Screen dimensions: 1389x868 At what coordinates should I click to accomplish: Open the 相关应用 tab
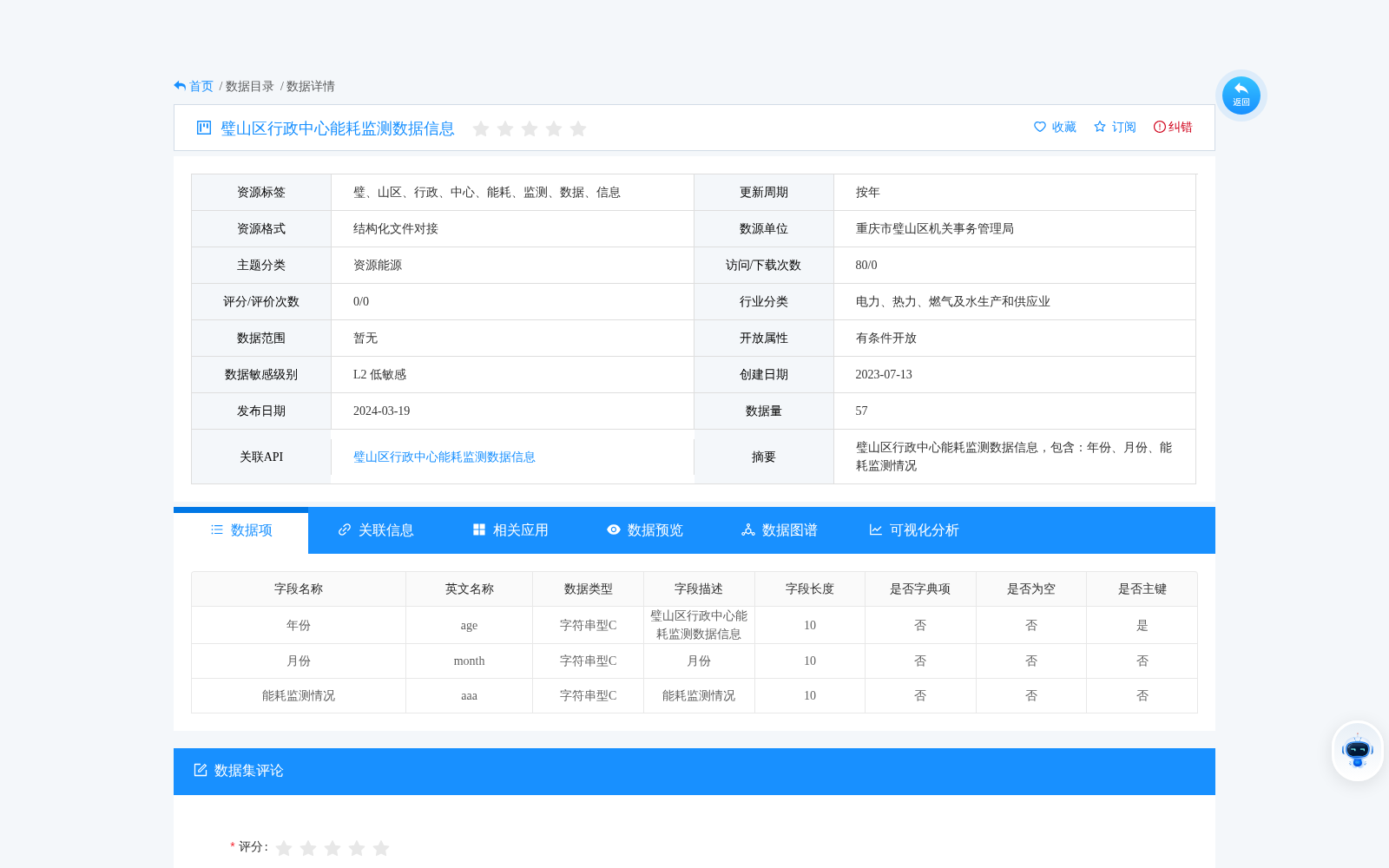click(x=510, y=530)
